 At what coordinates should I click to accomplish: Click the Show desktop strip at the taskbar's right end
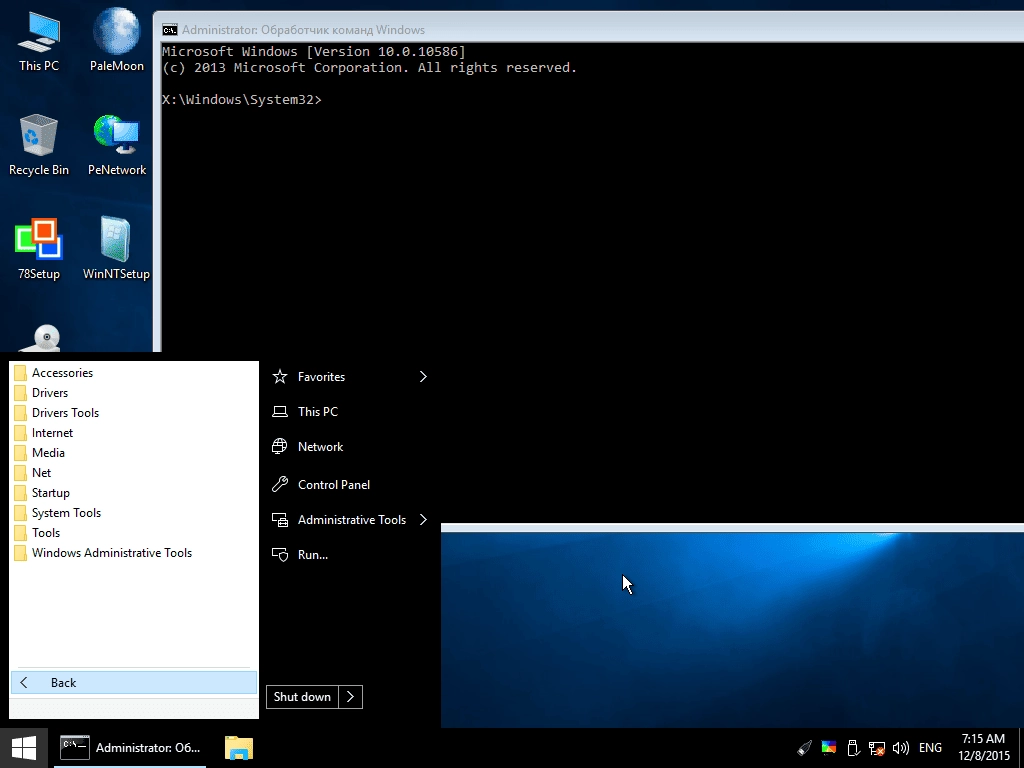pos(1021,748)
